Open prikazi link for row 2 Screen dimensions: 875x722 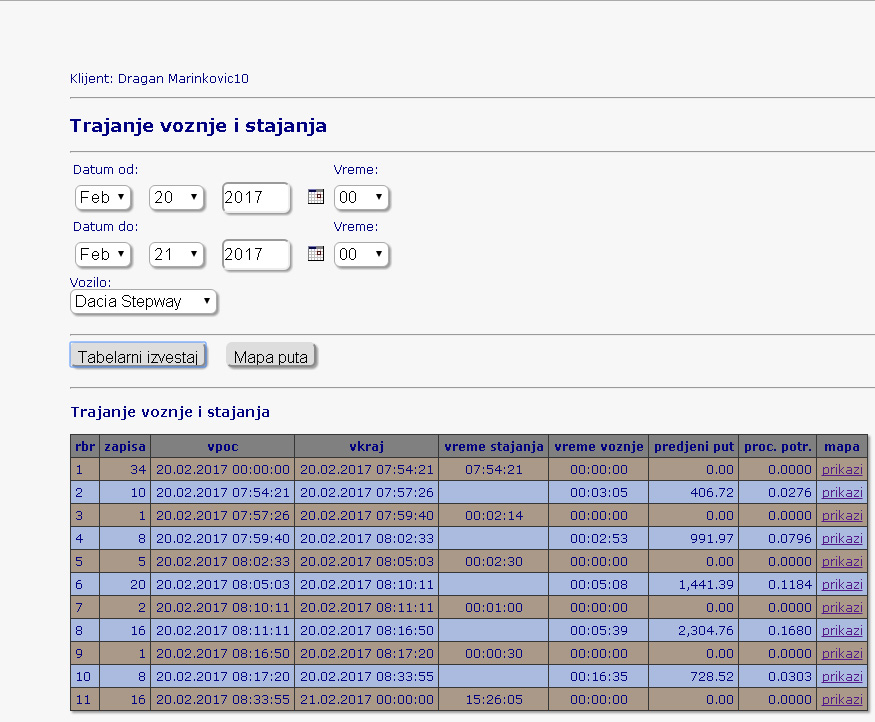[842, 493]
